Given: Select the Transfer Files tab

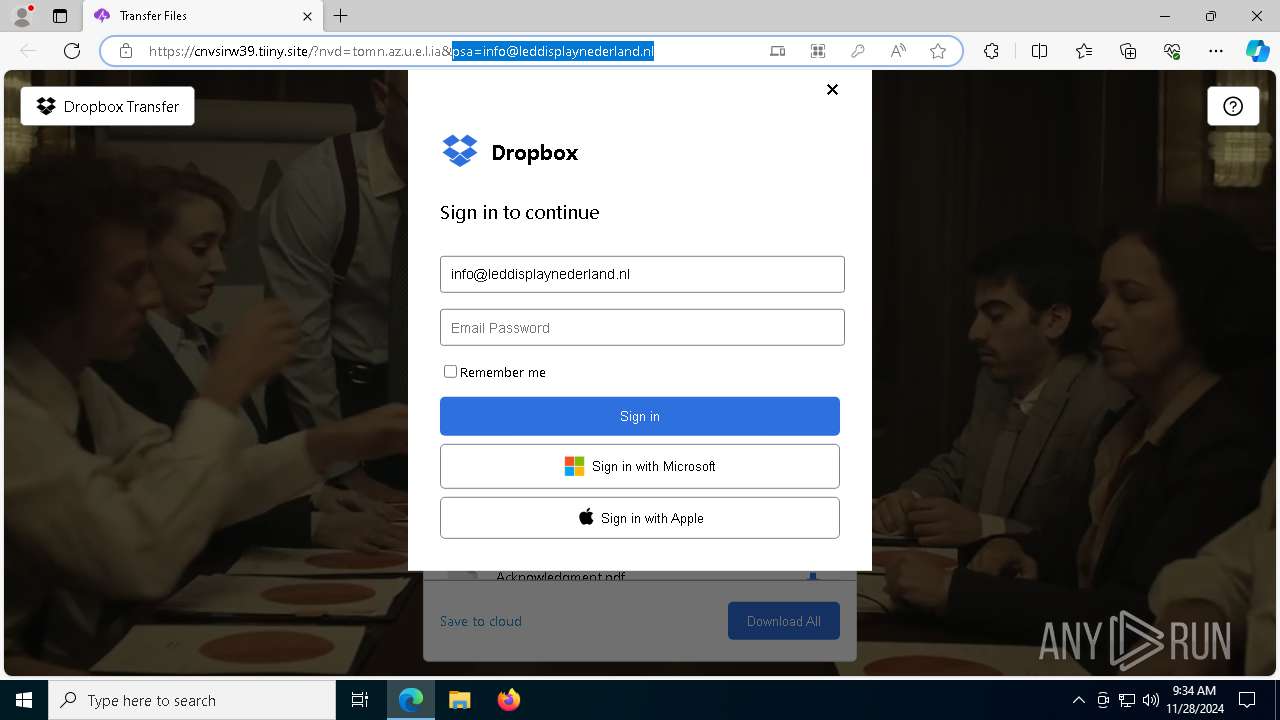Looking at the screenshot, I should 202,16.
